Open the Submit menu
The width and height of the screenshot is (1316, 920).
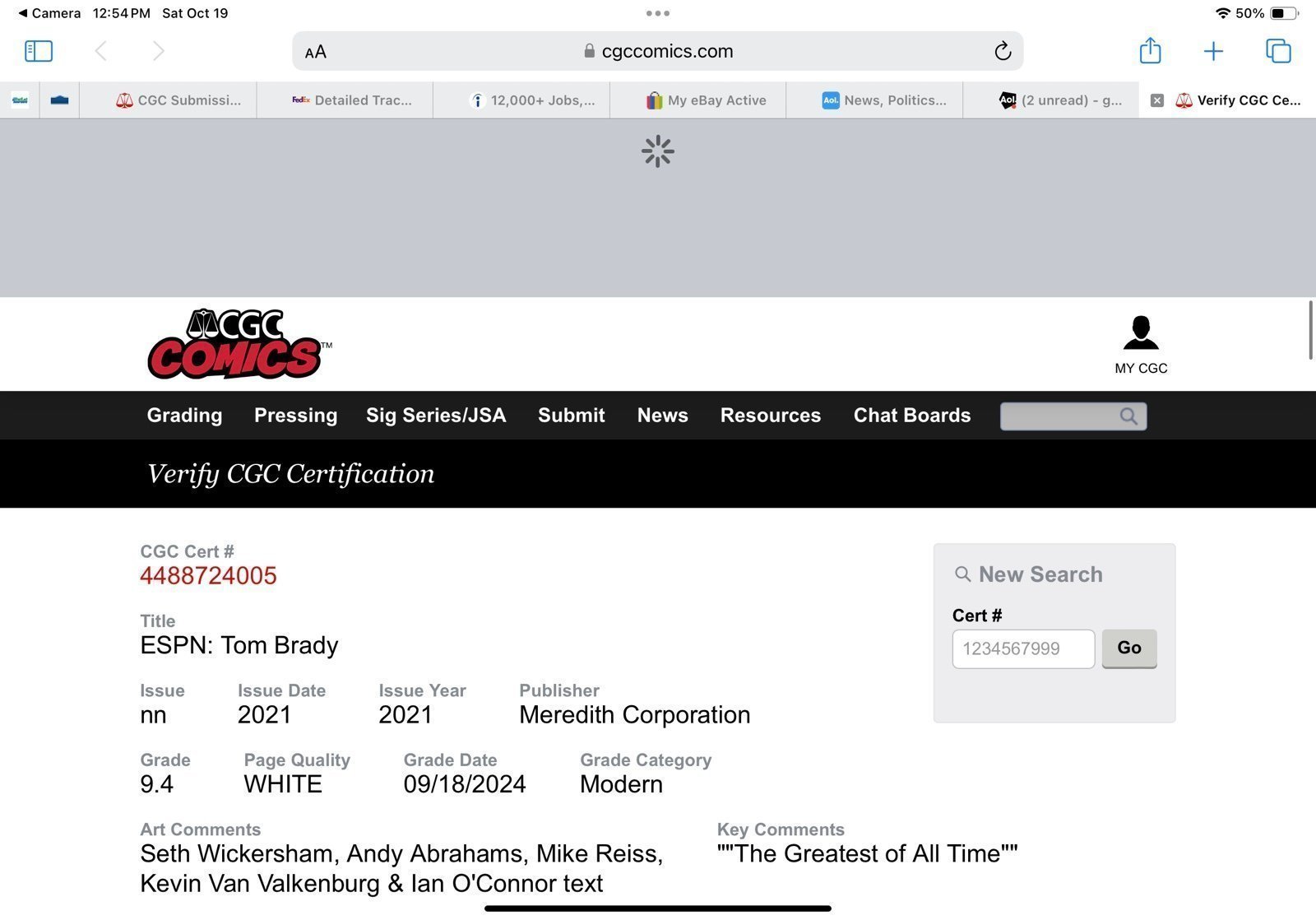(x=572, y=416)
